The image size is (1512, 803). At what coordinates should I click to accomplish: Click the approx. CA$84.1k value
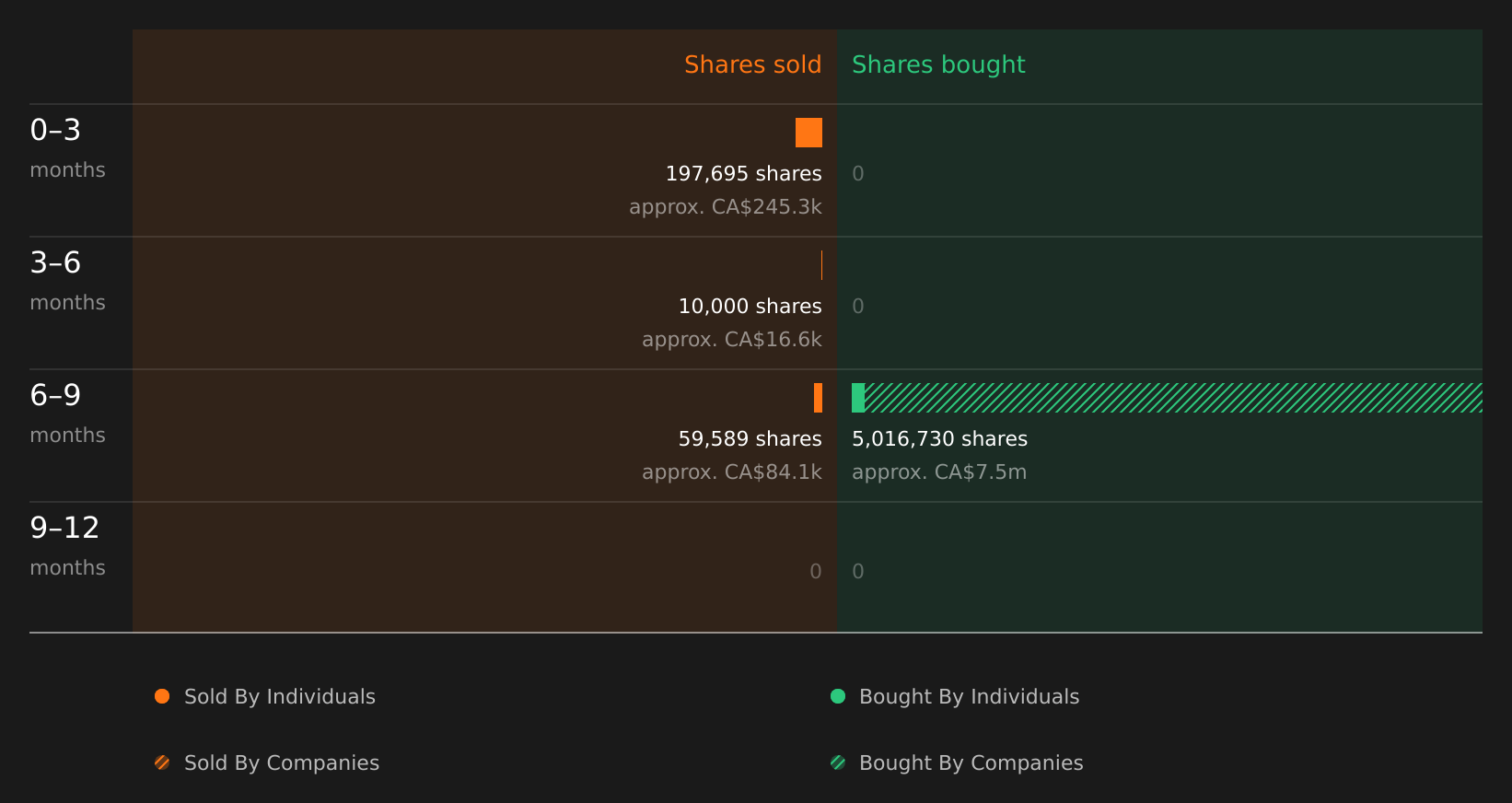click(x=732, y=471)
